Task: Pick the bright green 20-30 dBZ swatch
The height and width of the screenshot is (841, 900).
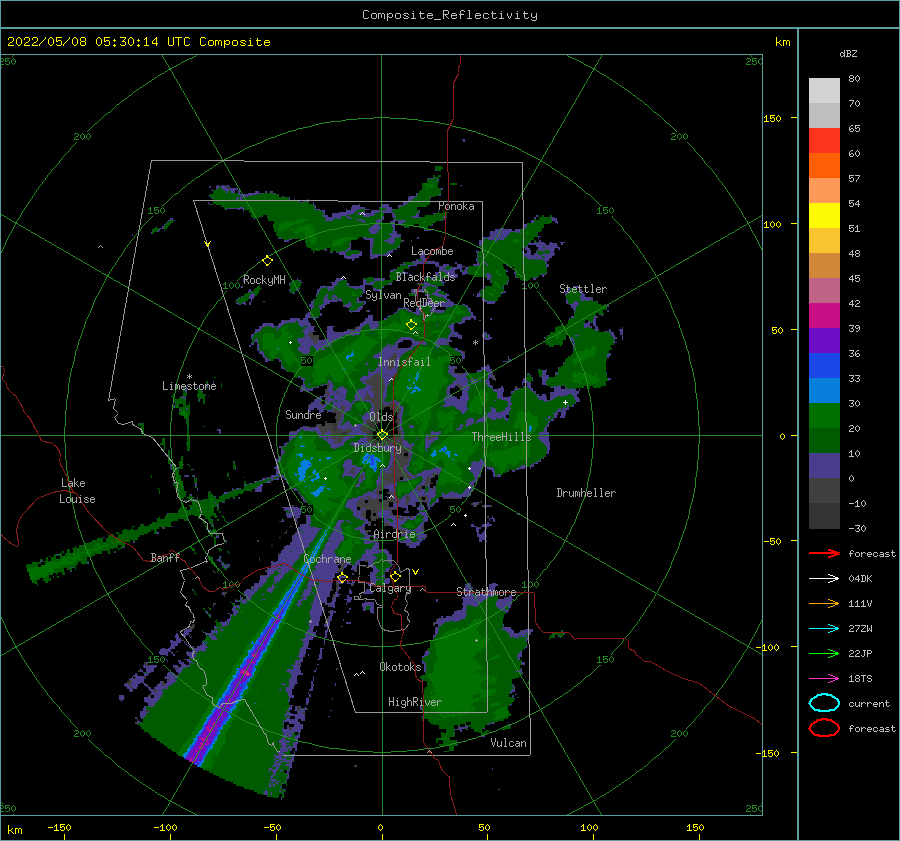Action: (824, 416)
